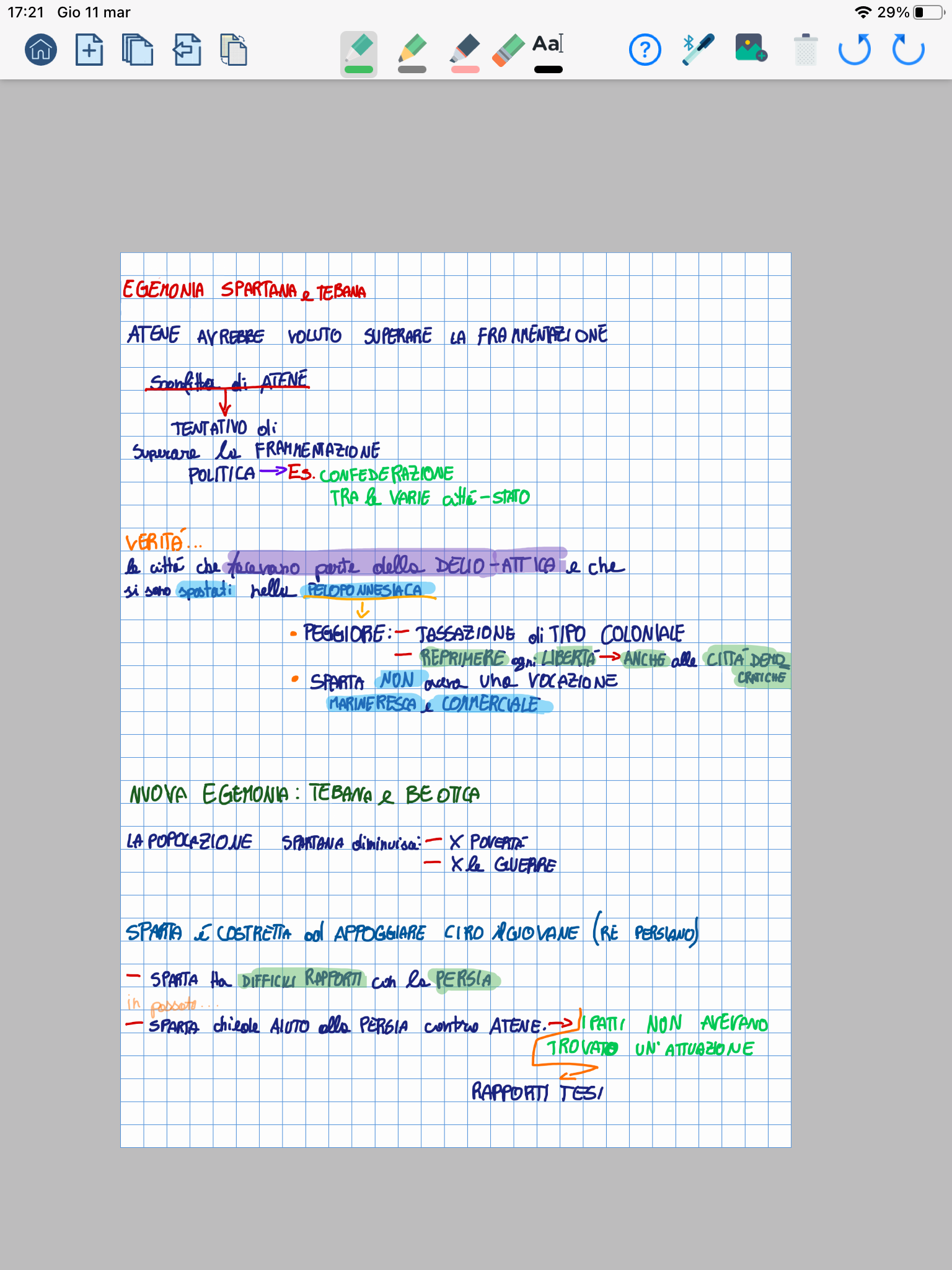Tap the Wi-Fi status icon

862,12
